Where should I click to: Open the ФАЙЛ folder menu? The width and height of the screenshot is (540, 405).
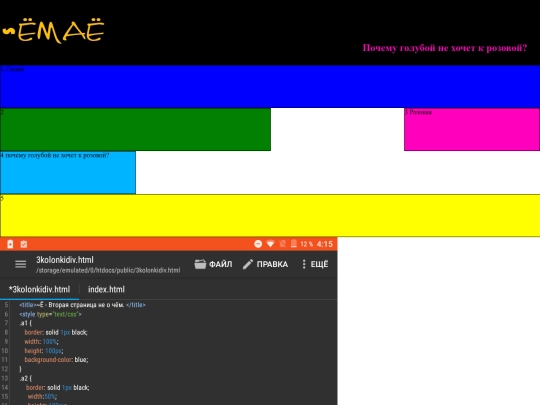tap(213, 264)
